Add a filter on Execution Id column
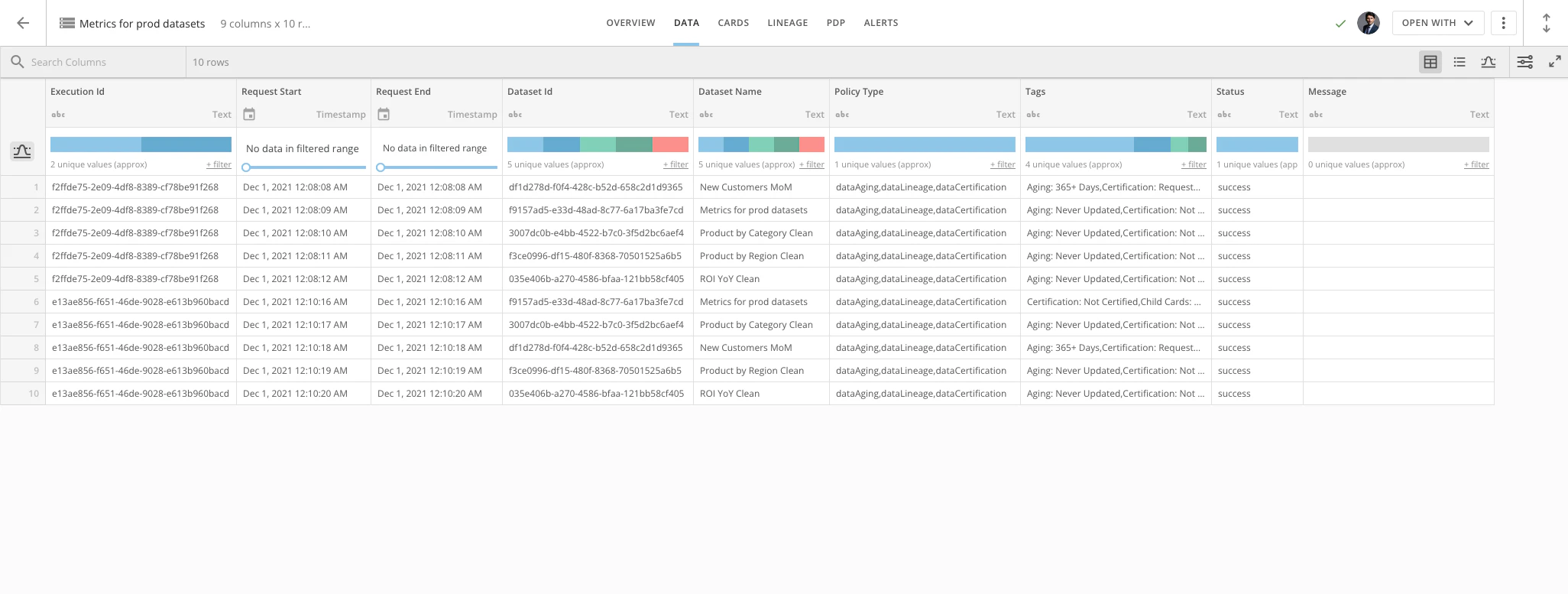This screenshot has width=1568, height=594. click(x=219, y=164)
